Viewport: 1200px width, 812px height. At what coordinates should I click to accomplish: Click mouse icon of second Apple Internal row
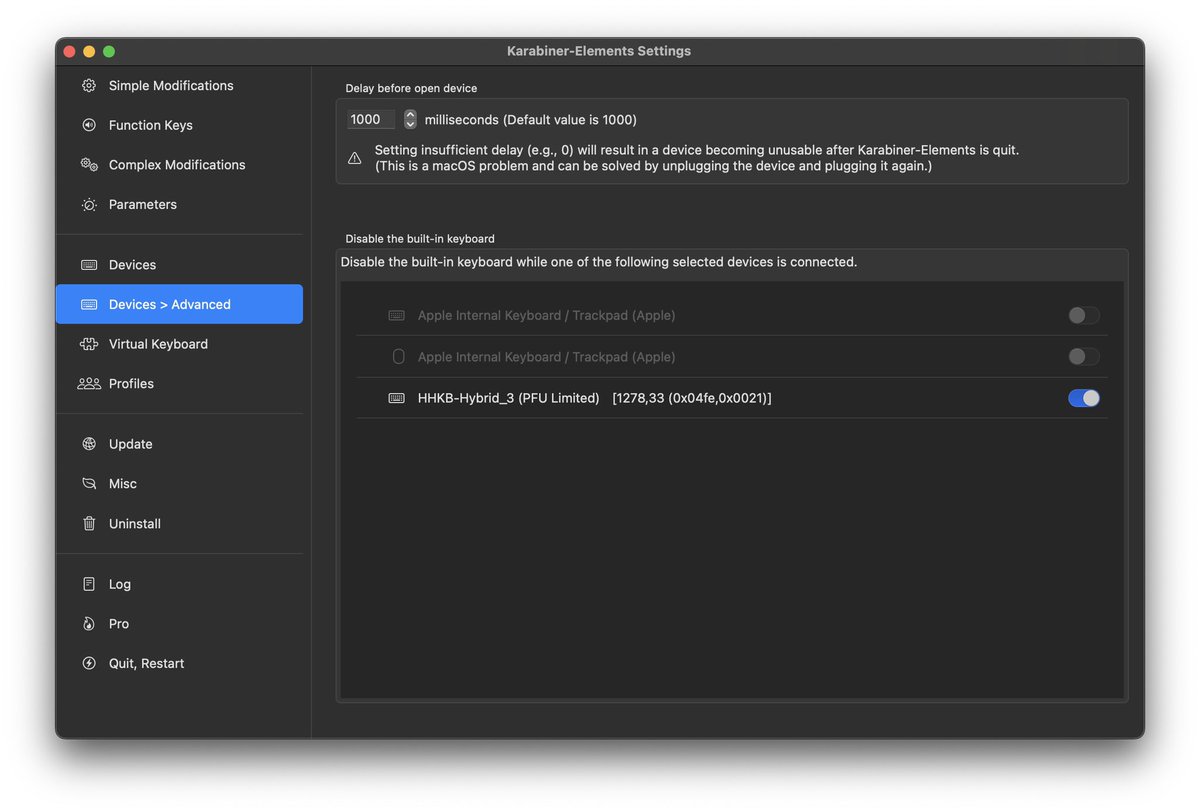pos(398,357)
